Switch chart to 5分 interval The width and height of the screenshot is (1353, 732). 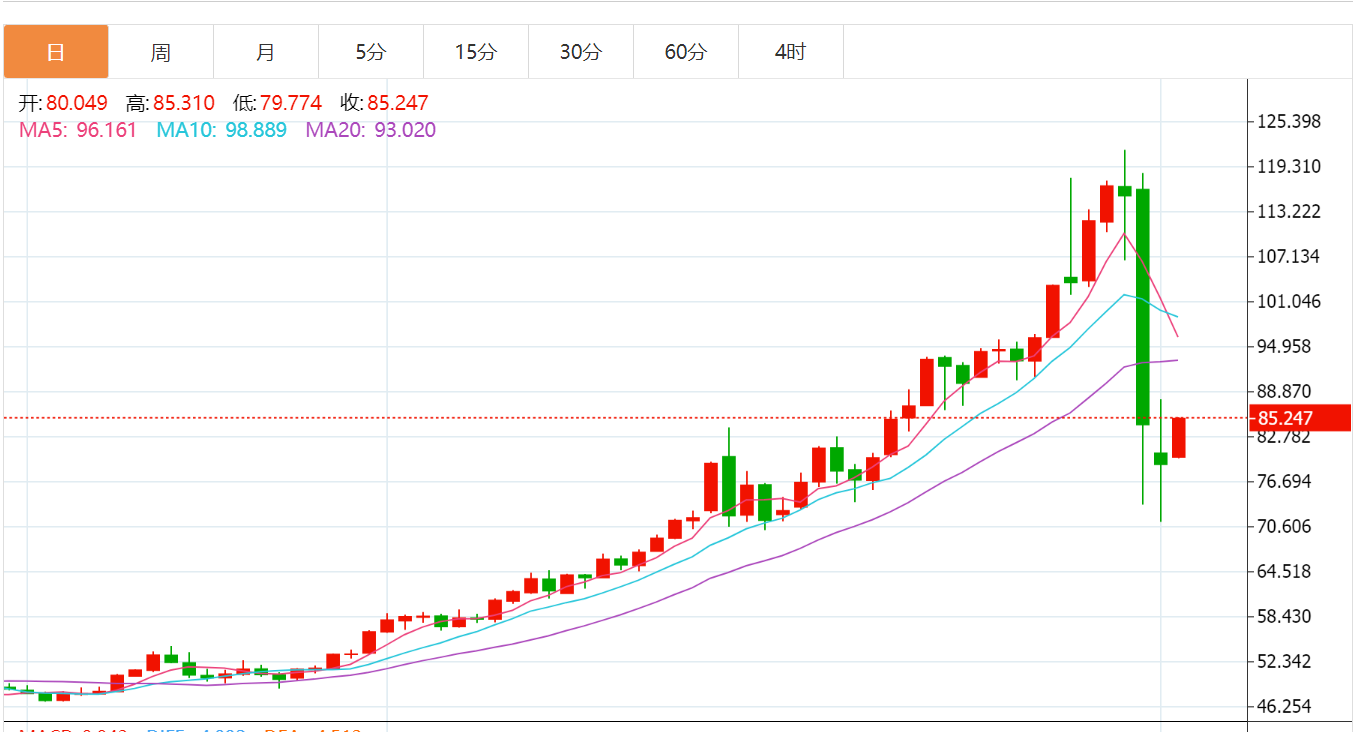click(x=371, y=52)
